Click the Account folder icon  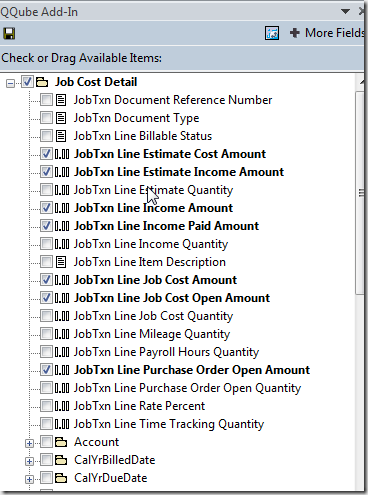(61, 442)
